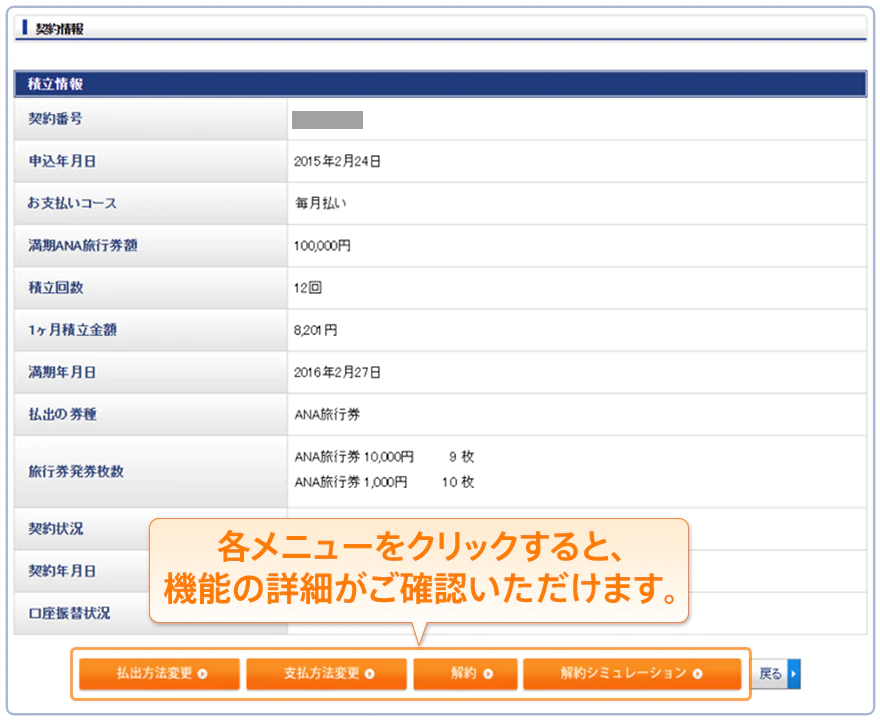880x720 pixels.
Task: Open the 解約シミュレーション button
Action: (x=631, y=674)
